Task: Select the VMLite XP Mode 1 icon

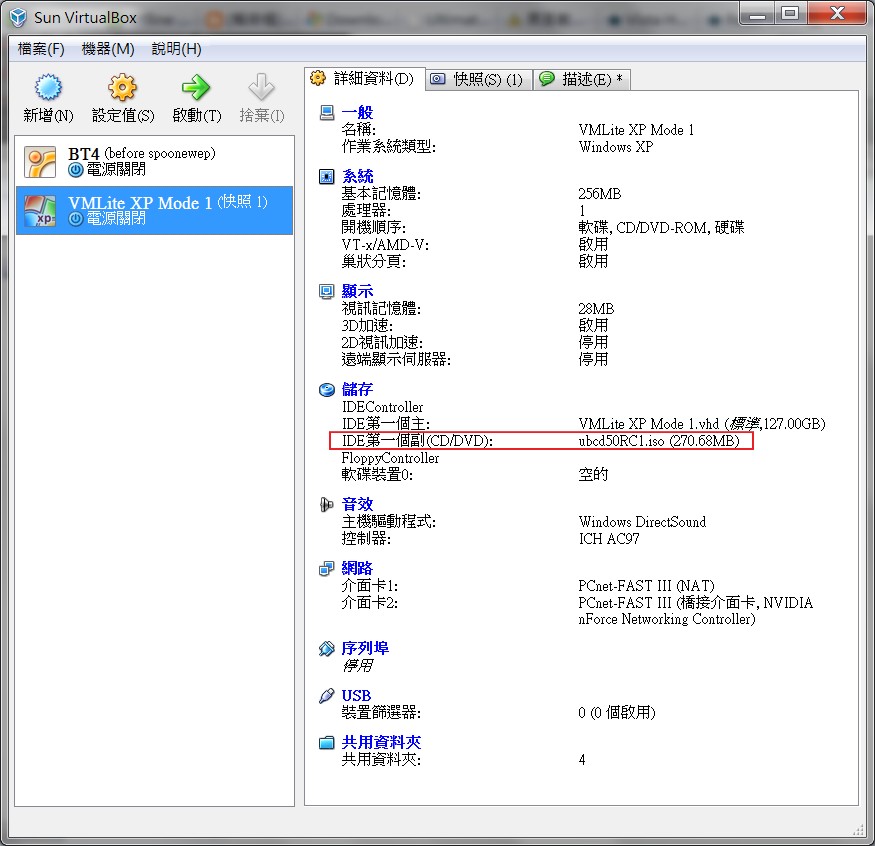Action: (40, 210)
